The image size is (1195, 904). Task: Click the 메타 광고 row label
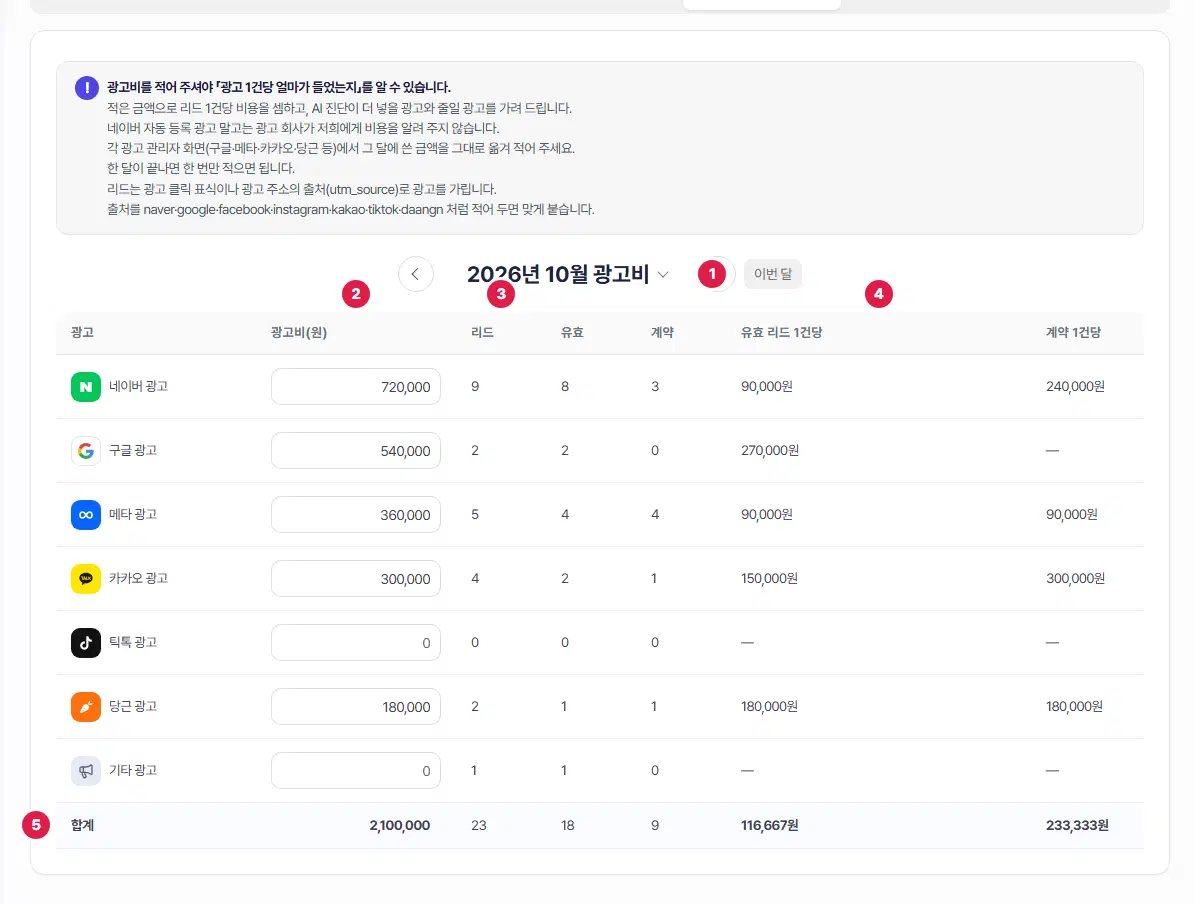[133, 515]
